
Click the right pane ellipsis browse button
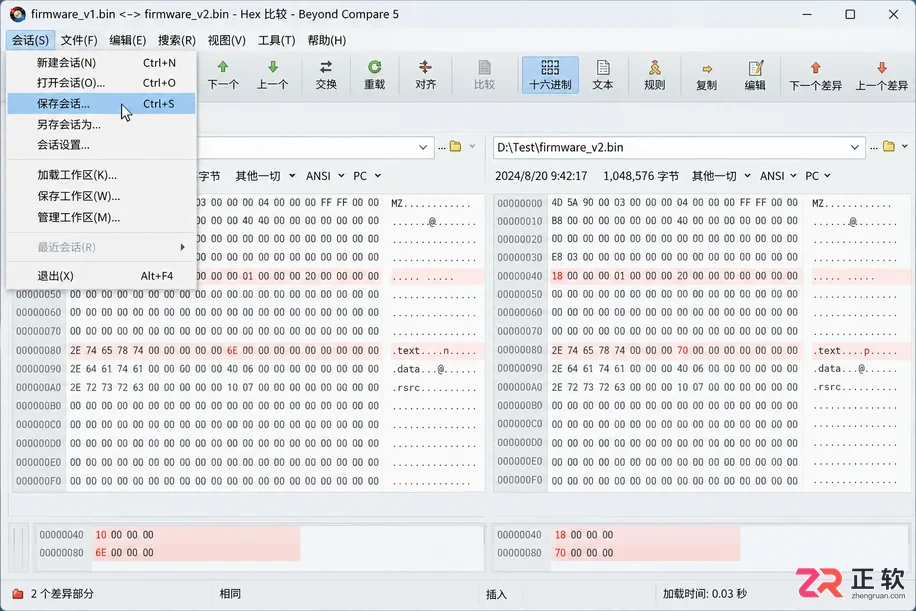(x=873, y=148)
